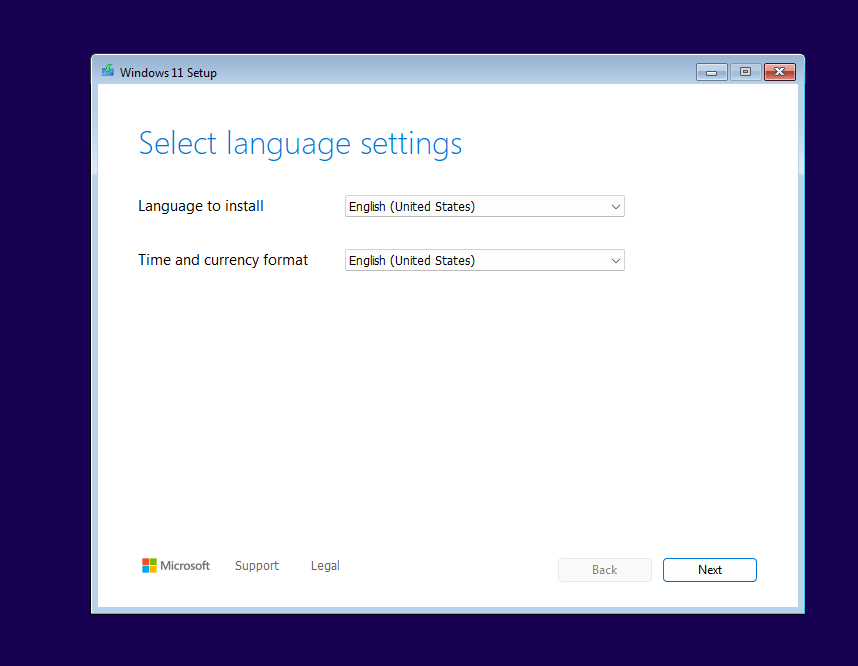The image size is (858, 666).
Task: Click the 'Select language settings' heading
Action: tap(300, 144)
